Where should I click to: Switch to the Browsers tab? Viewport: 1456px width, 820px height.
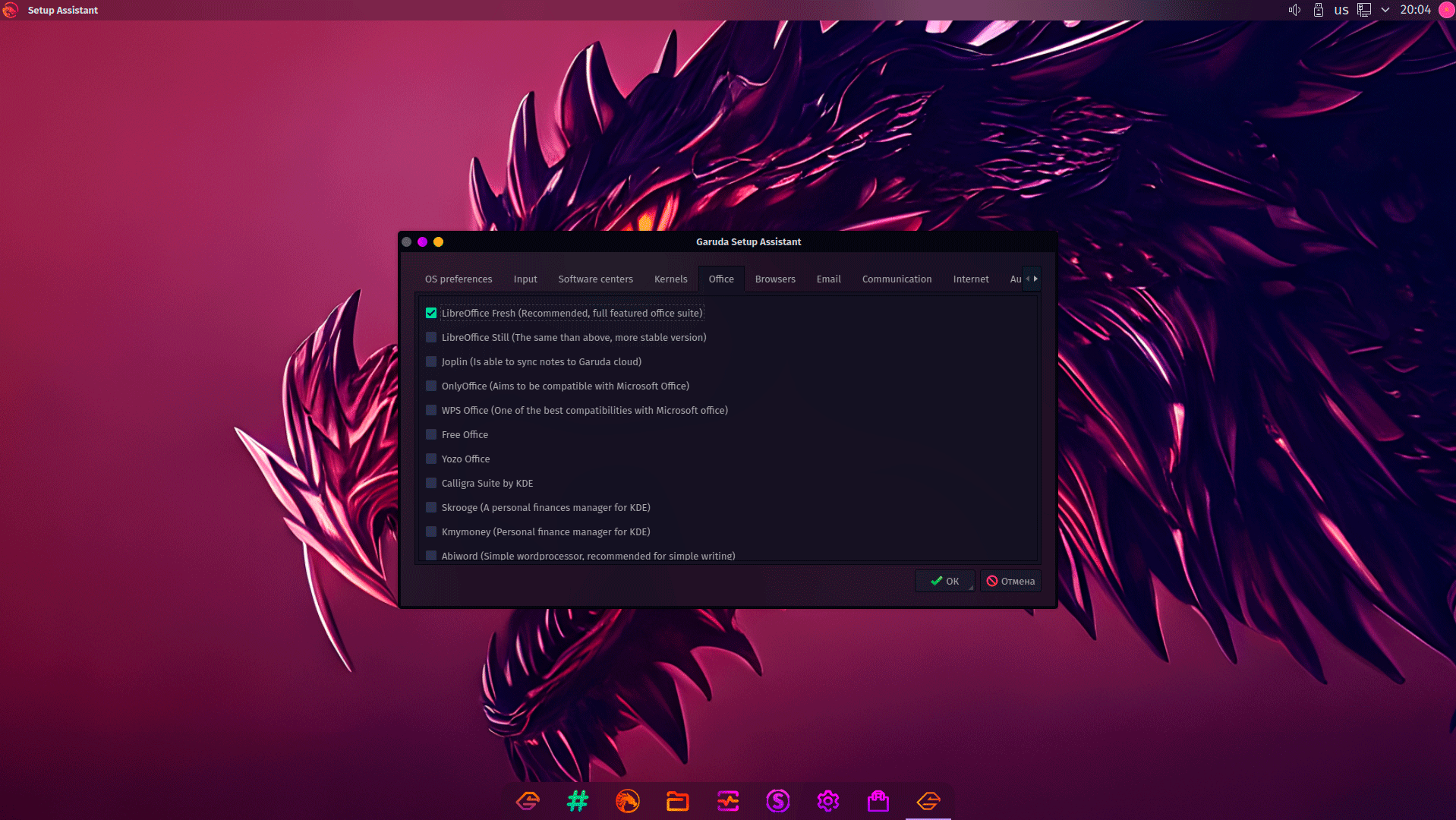(x=775, y=279)
